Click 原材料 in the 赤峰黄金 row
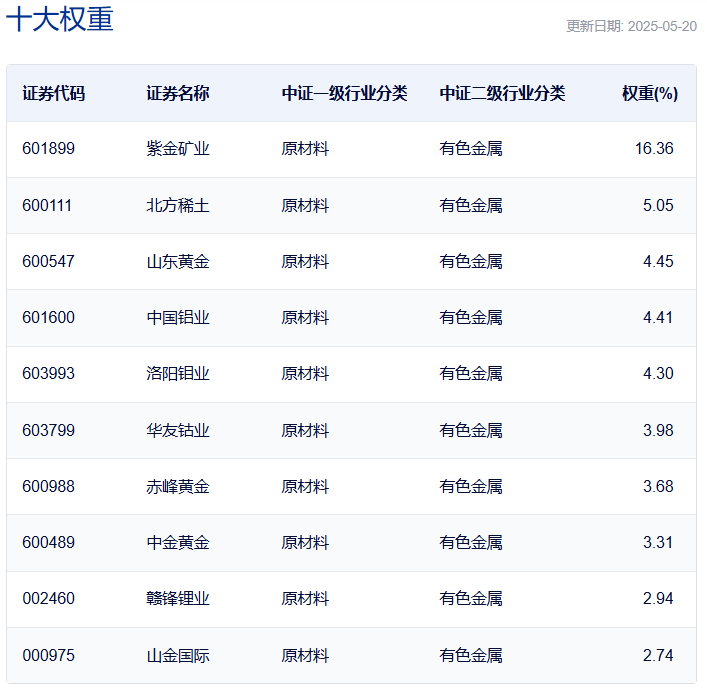This screenshot has width=707, height=692. tap(305, 486)
